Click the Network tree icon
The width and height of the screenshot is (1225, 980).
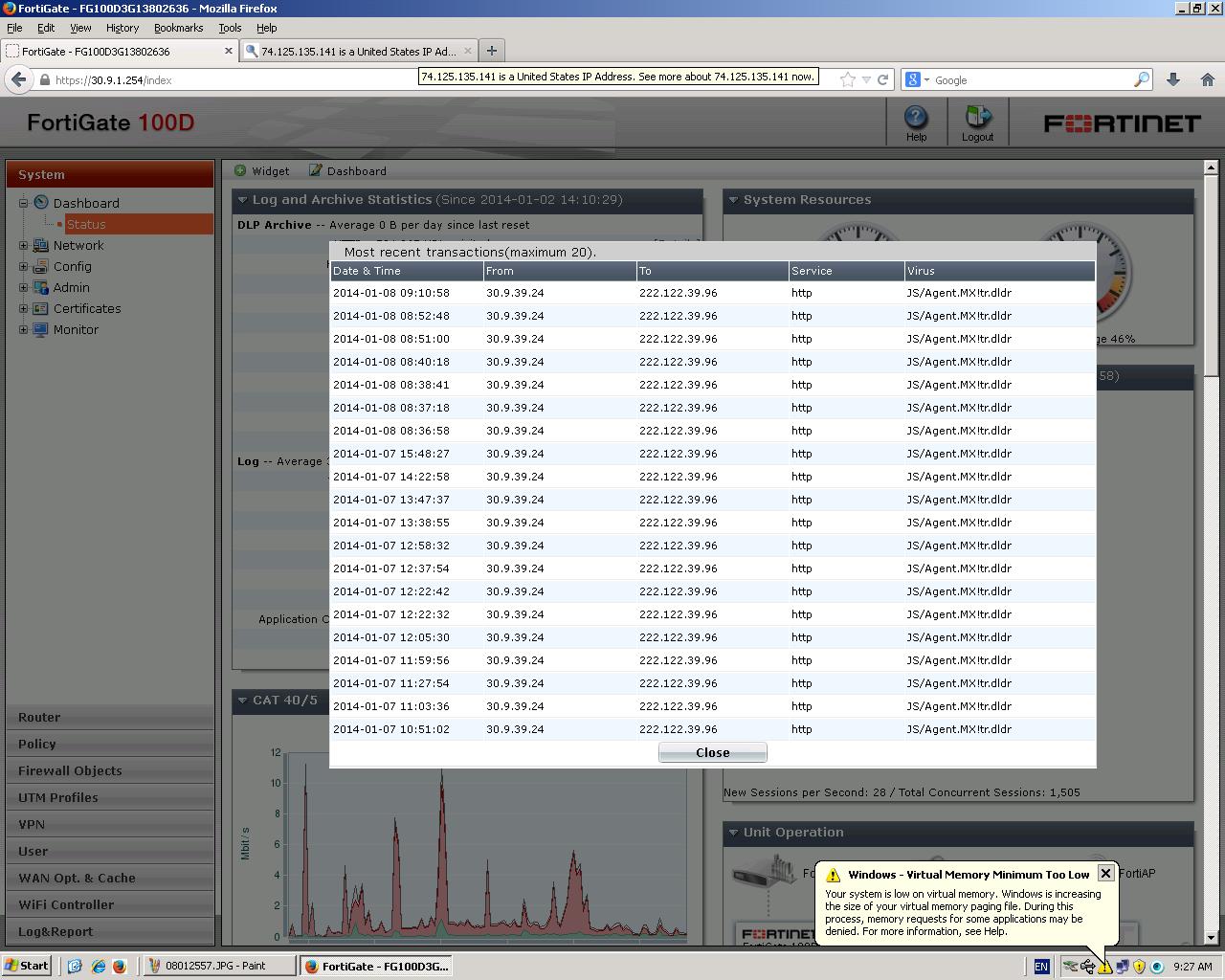point(40,245)
